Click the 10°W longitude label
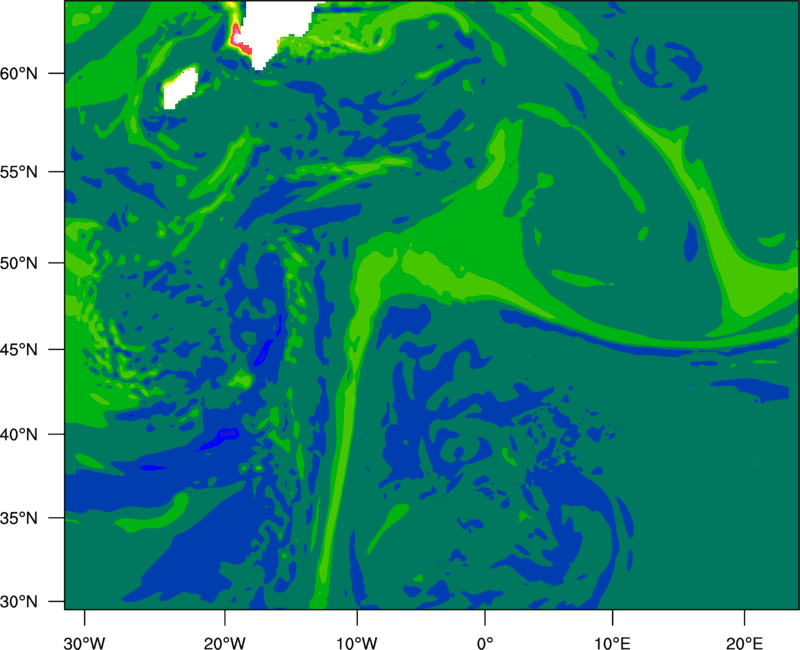Image resolution: width=800 pixels, height=650 pixels. click(x=357, y=643)
